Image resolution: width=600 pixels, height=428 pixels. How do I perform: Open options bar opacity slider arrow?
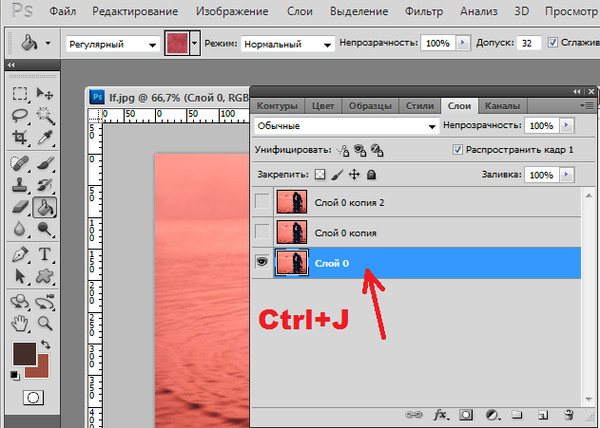[463, 43]
